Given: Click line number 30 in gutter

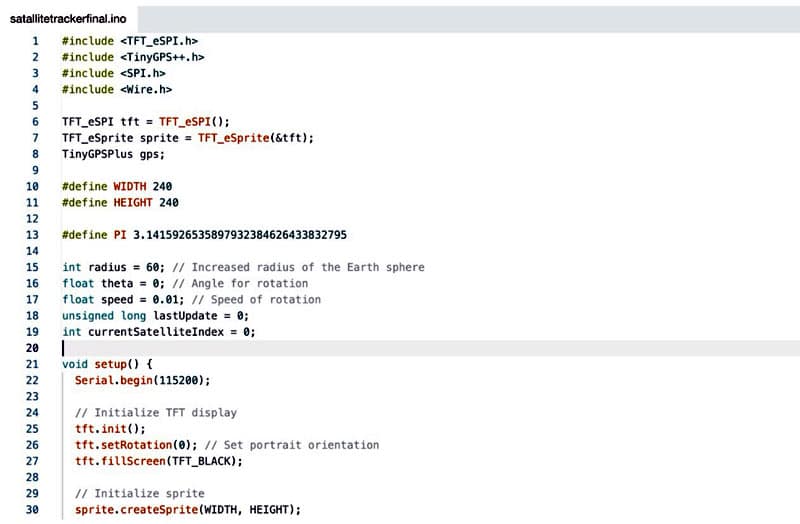Looking at the screenshot, I should [33, 510].
